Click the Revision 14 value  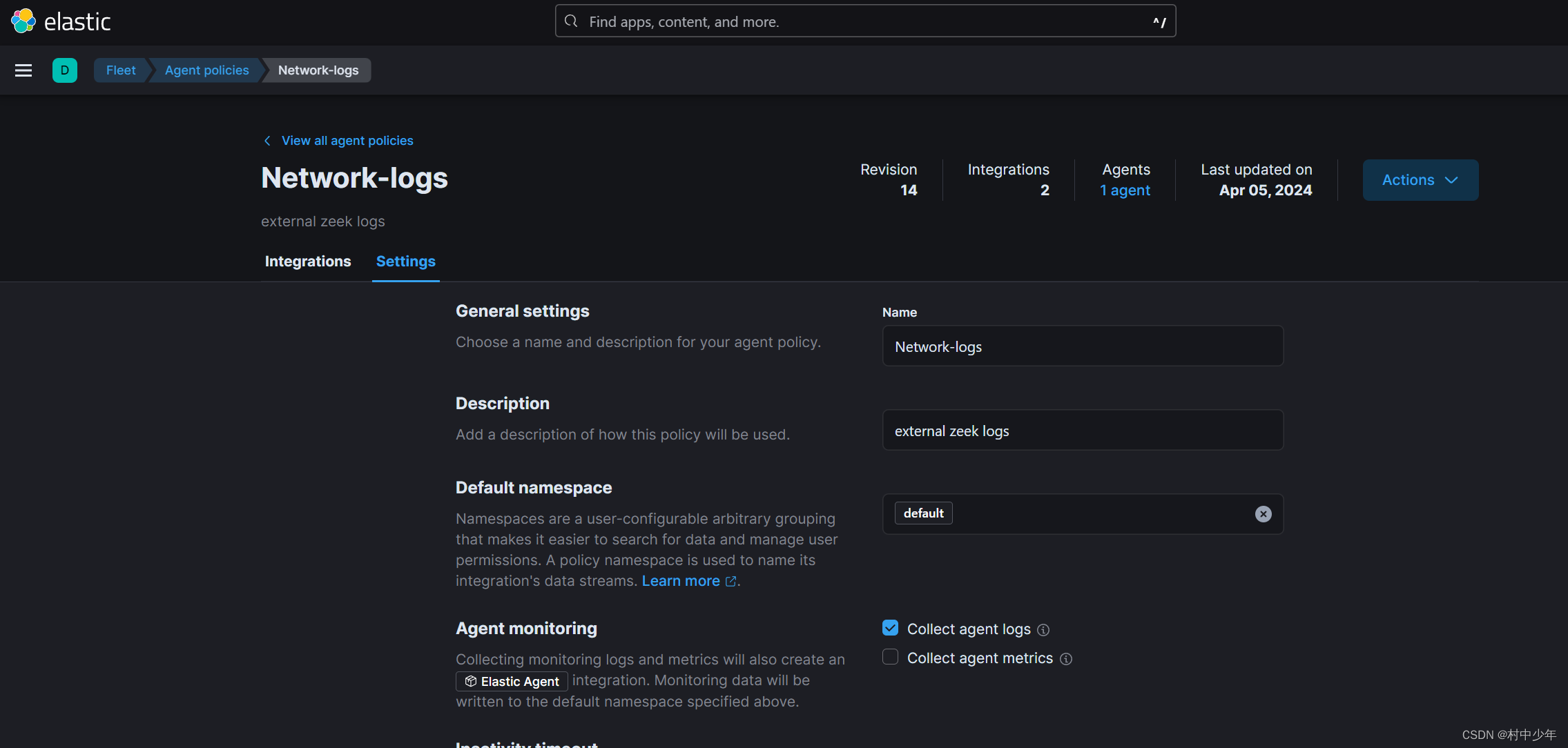(909, 190)
